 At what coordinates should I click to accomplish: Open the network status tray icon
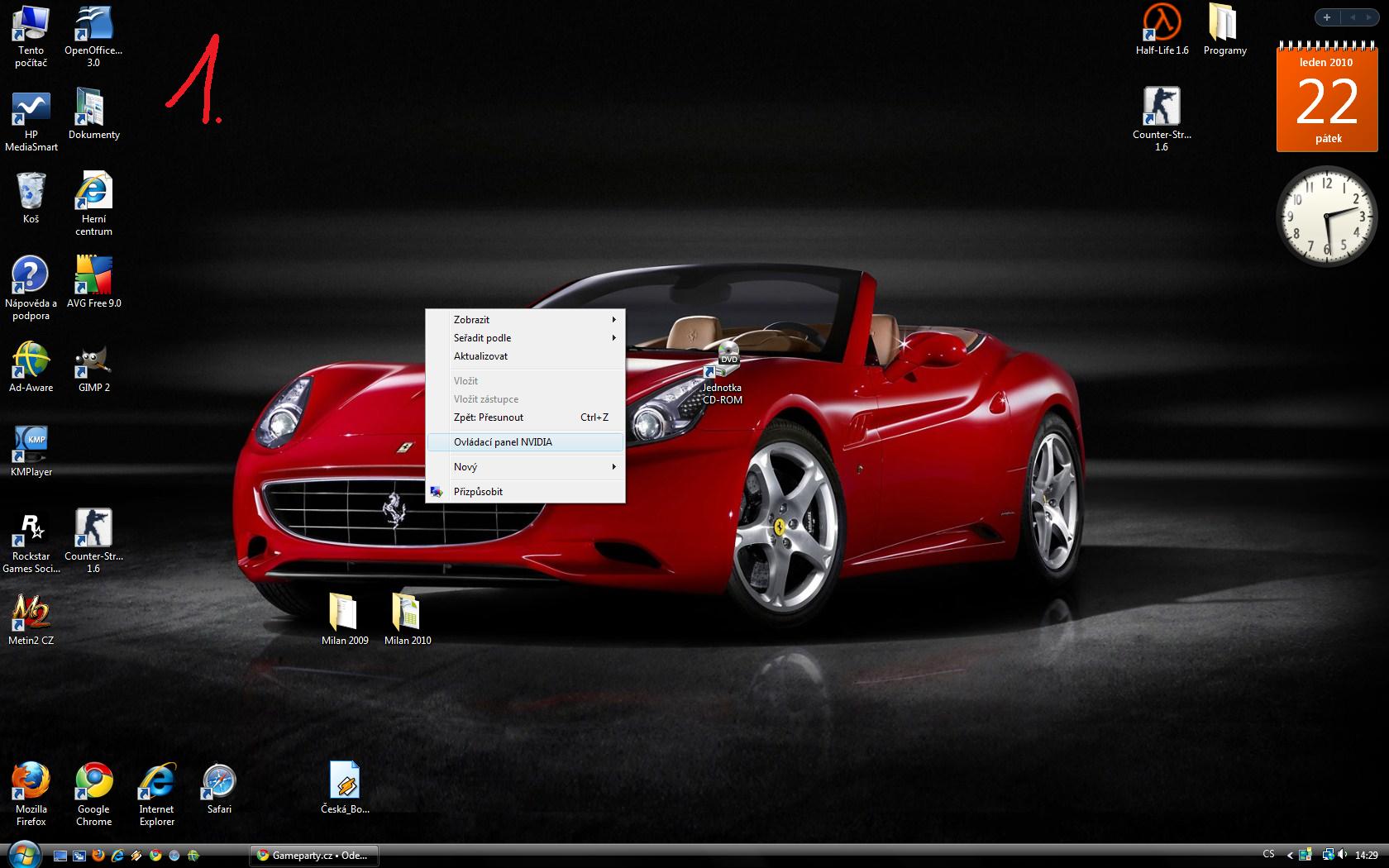(1329, 854)
